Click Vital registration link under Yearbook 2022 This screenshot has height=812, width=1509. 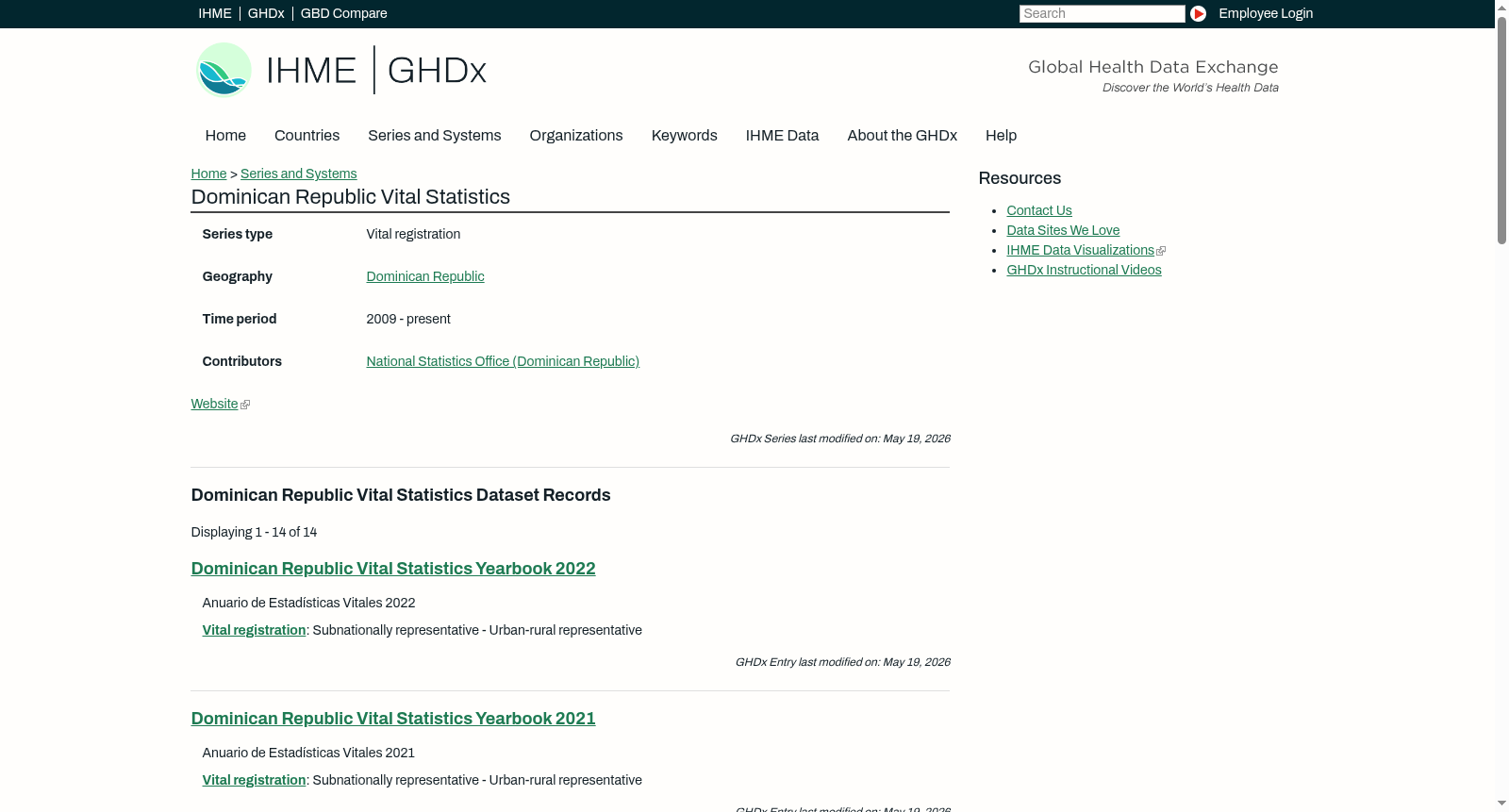[x=254, y=630]
